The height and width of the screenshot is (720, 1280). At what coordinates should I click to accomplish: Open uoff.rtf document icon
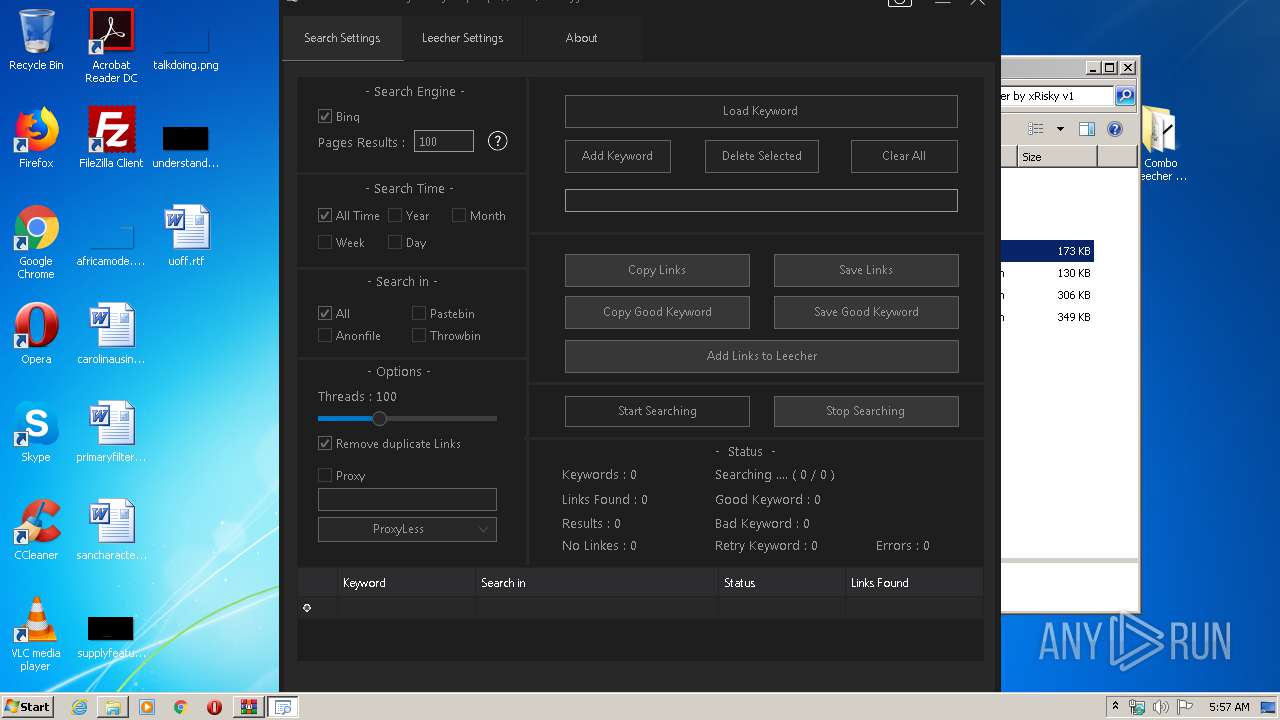[186, 236]
